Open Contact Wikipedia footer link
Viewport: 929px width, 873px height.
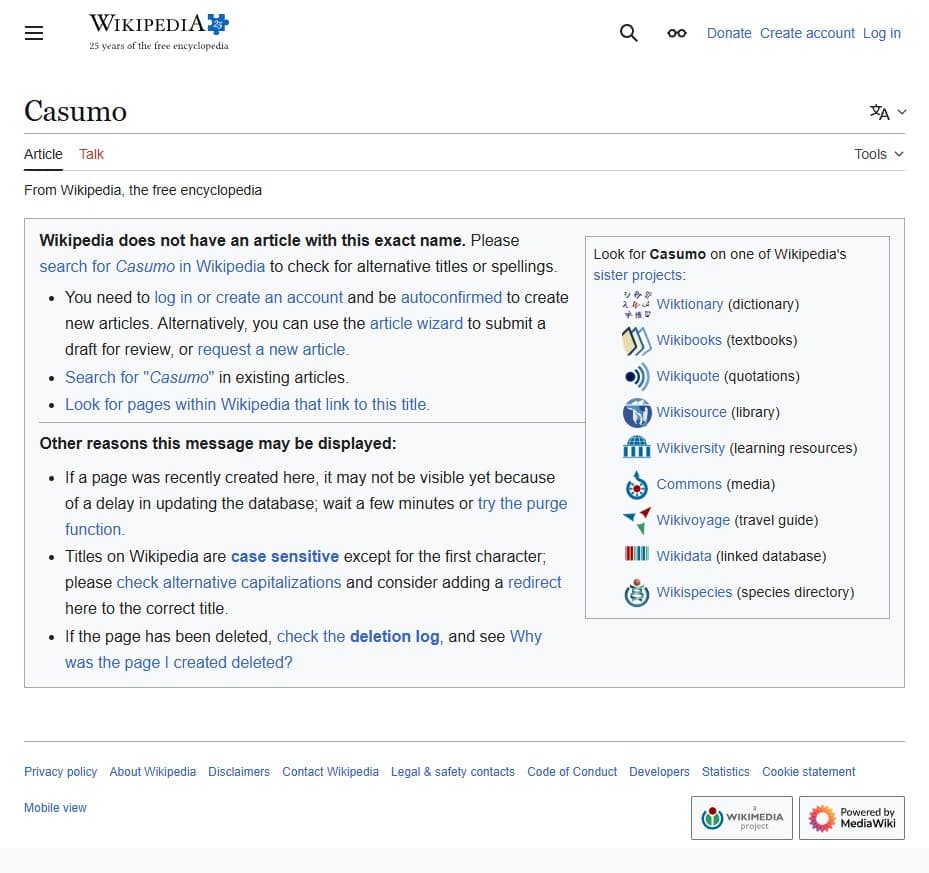pyautogui.click(x=331, y=772)
